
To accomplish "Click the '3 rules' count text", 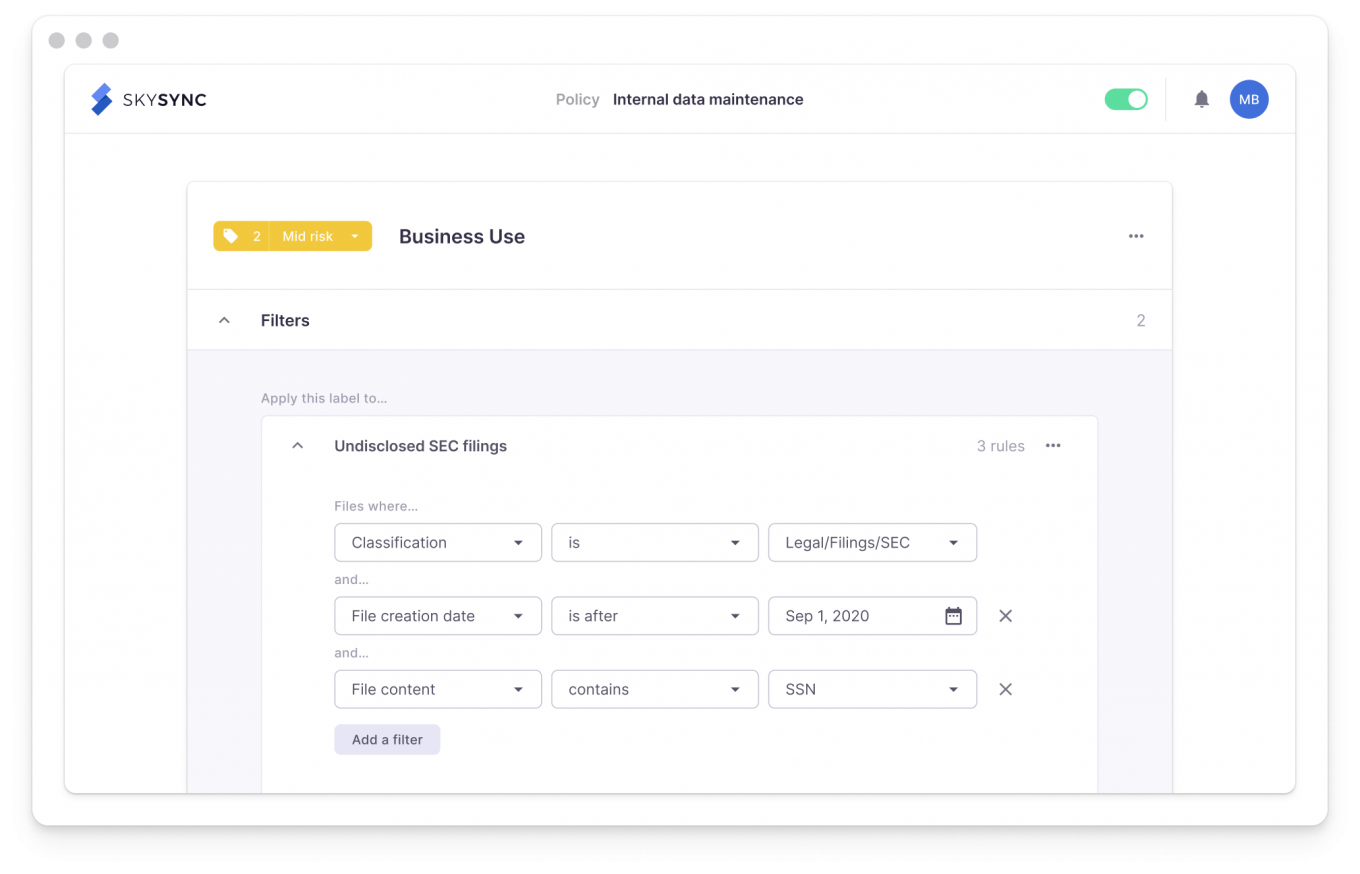I will [x=1000, y=446].
